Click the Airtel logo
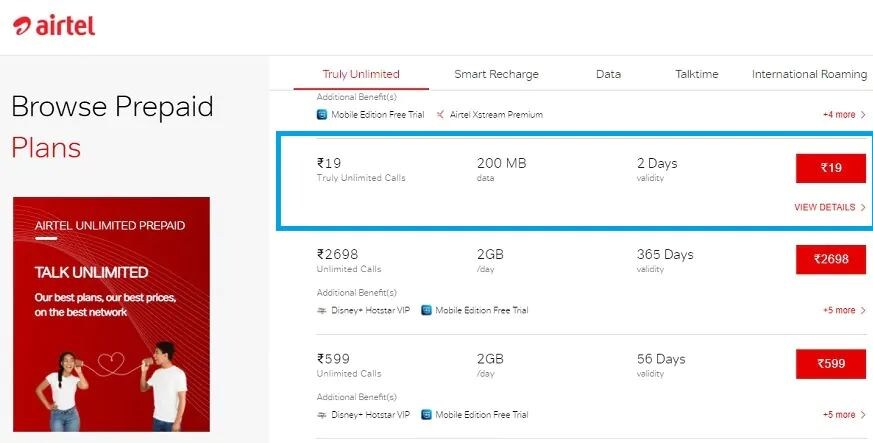 [54, 26]
